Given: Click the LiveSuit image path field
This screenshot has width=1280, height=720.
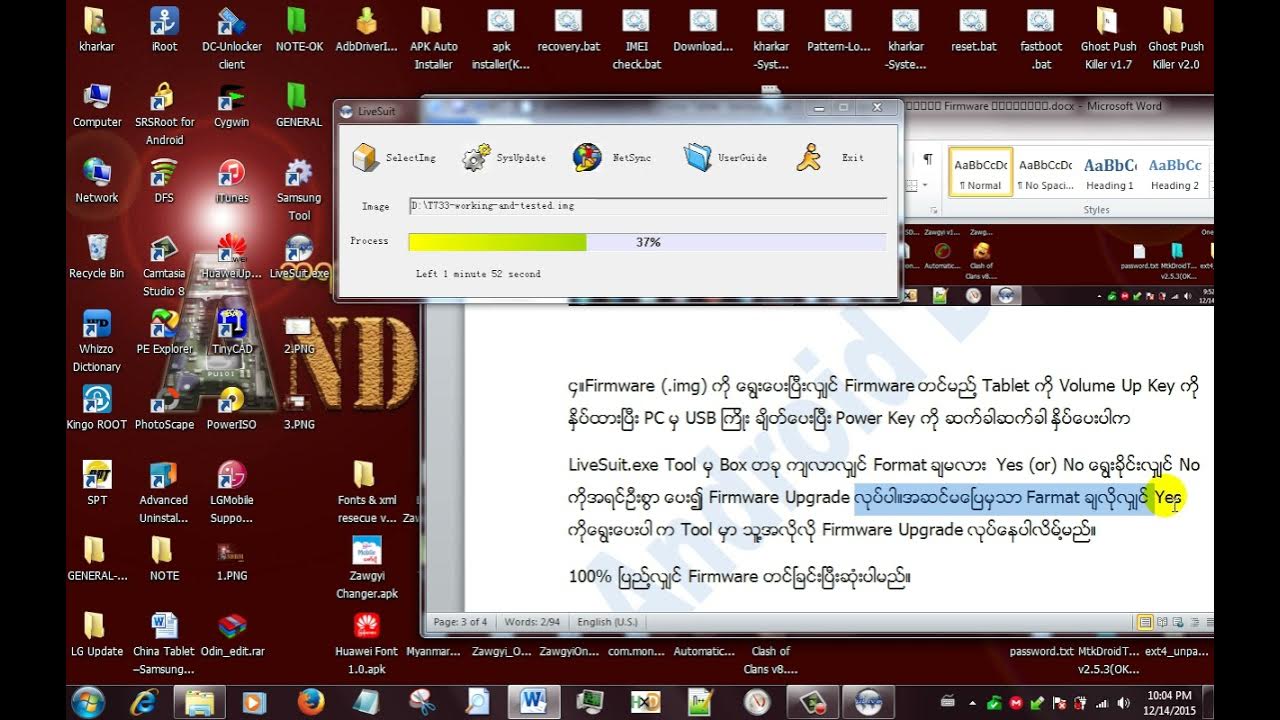Looking at the screenshot, I should pos(647,206).
